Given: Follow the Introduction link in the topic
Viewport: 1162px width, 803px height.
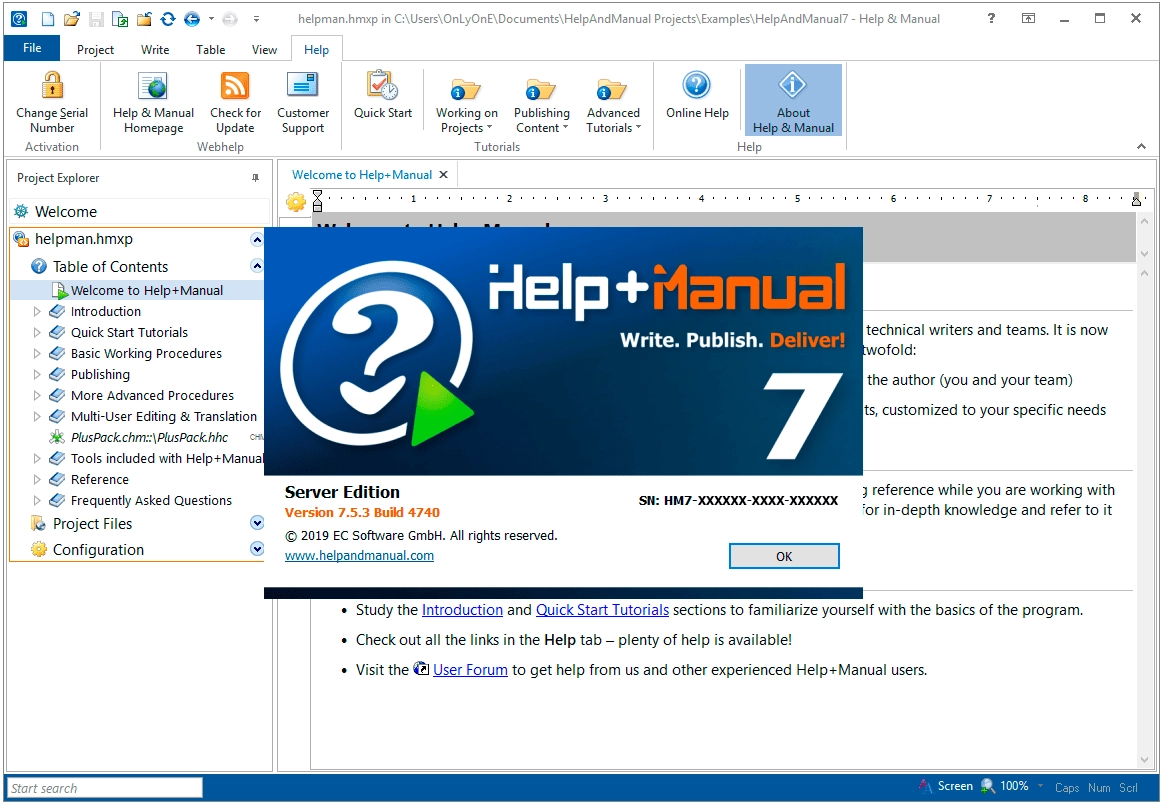Looking at the screenshot, I should (462, 610).
